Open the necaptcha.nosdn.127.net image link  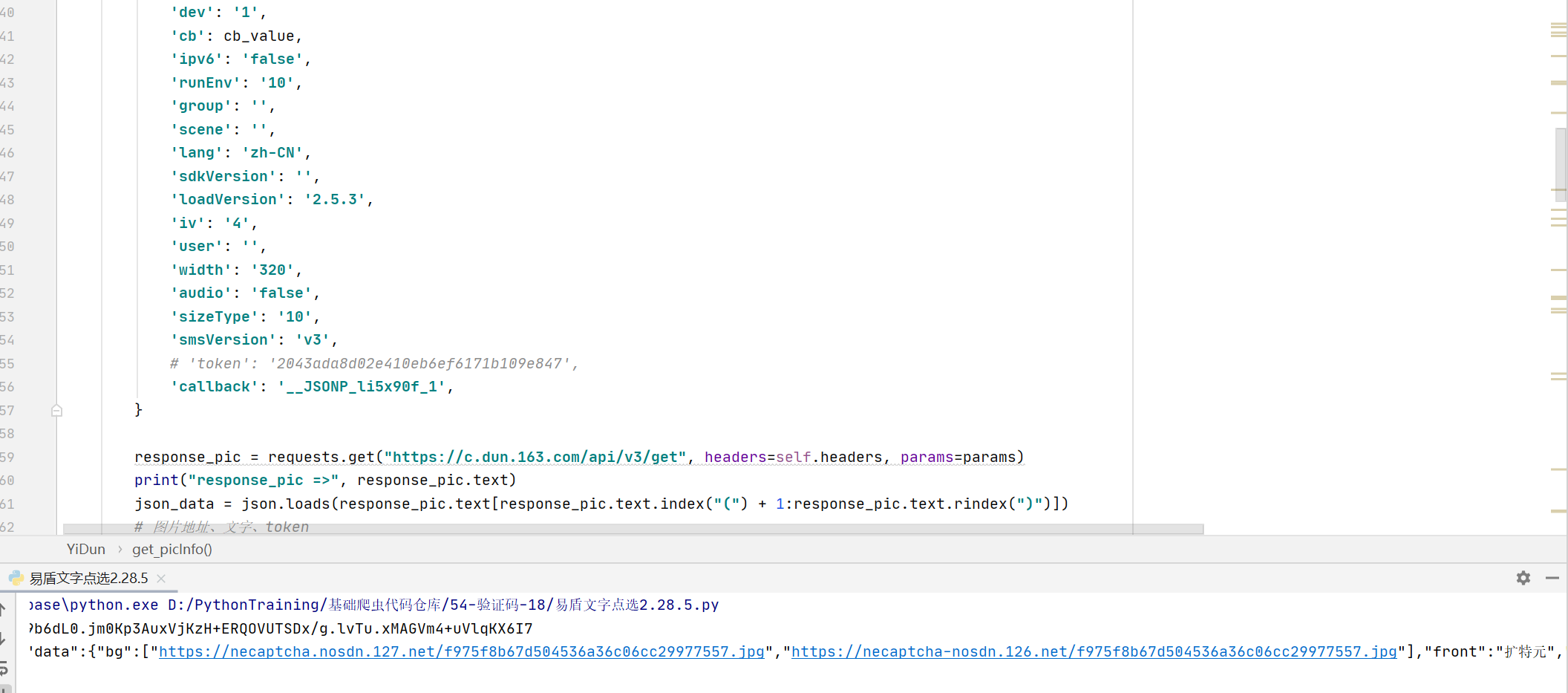click(461, 651)
